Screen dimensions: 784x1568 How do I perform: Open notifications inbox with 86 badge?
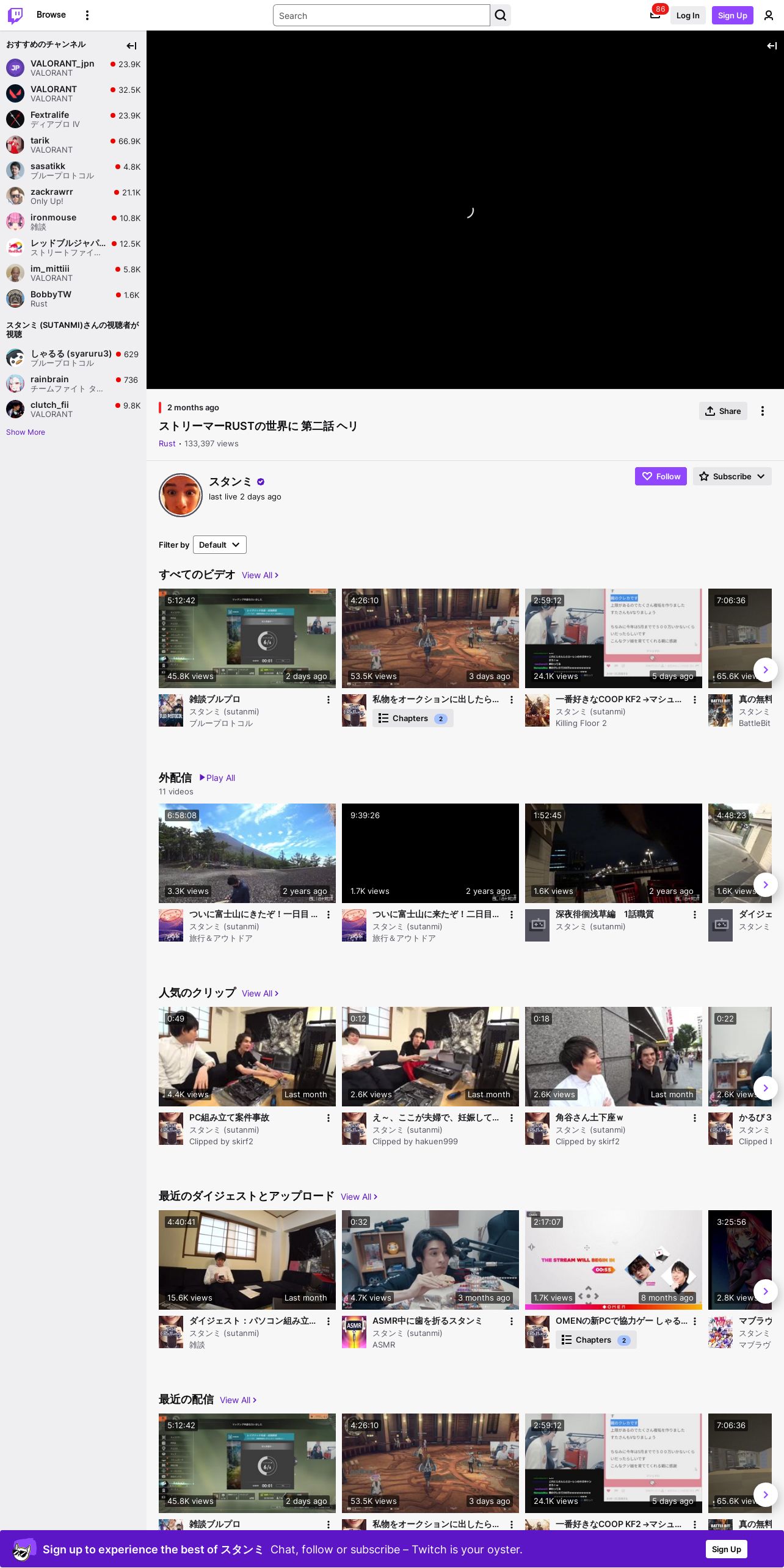pyautogui.click(x=655, y=15)
